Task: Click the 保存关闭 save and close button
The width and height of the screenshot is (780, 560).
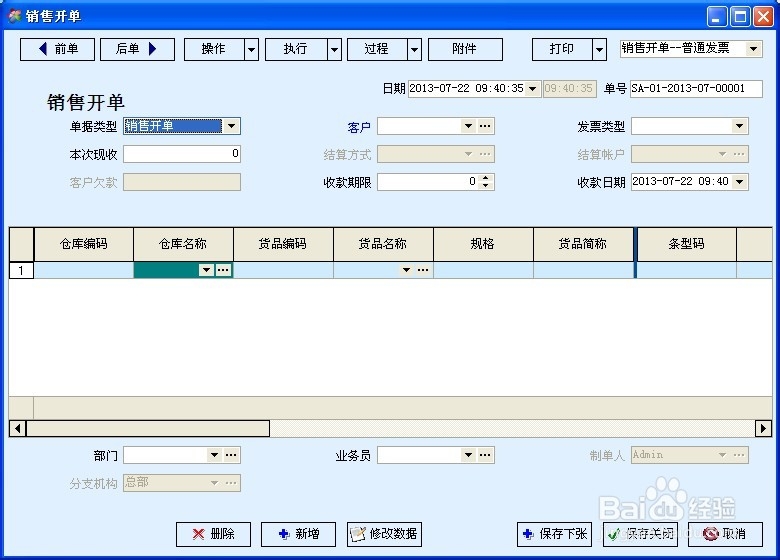Action: tap(640, 534)
